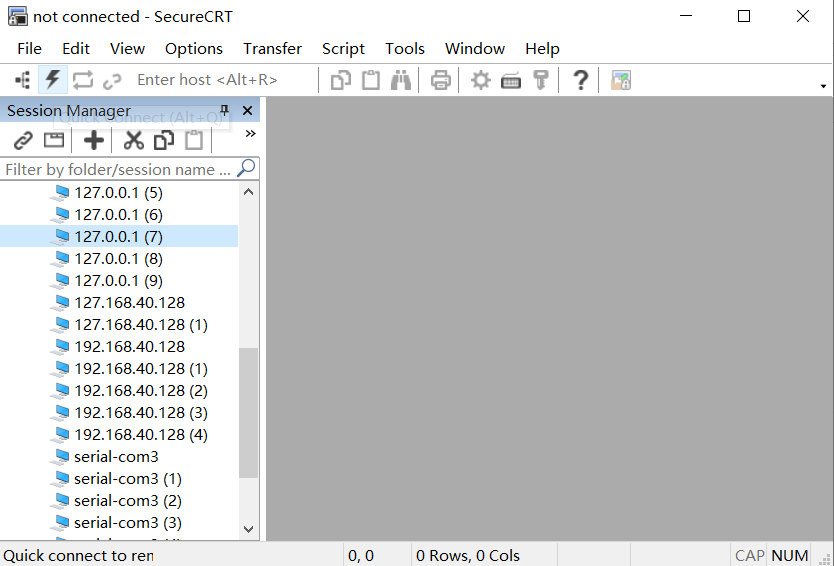
Task: Toggle the Session Manager toolbar icon
Action: tap(23, 80)
